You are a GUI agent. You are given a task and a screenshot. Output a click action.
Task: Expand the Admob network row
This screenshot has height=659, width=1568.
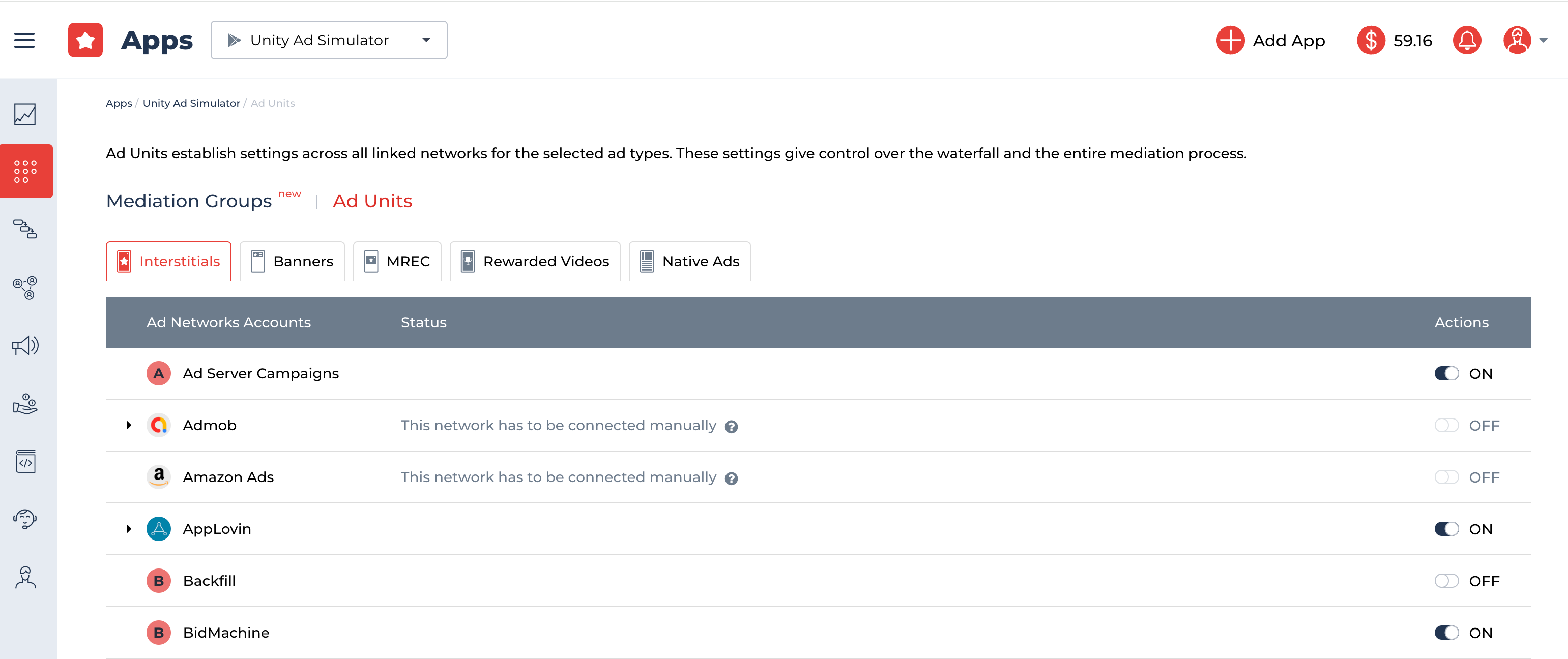click(128, 425)
